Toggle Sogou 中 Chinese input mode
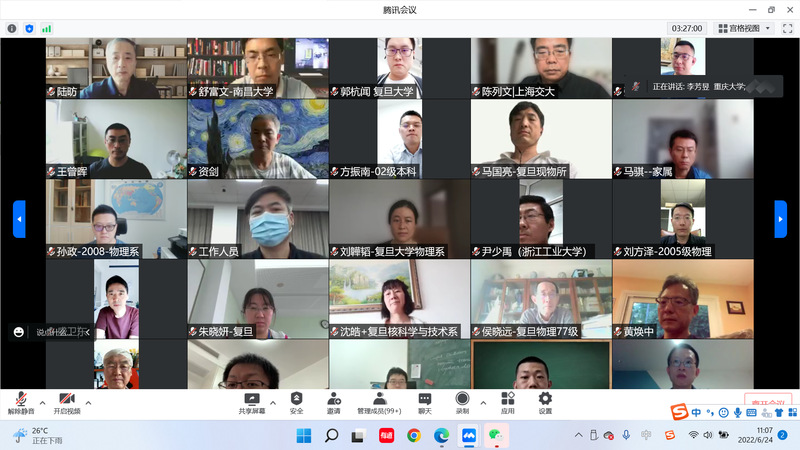800x450 pixels. coord(696,412)
